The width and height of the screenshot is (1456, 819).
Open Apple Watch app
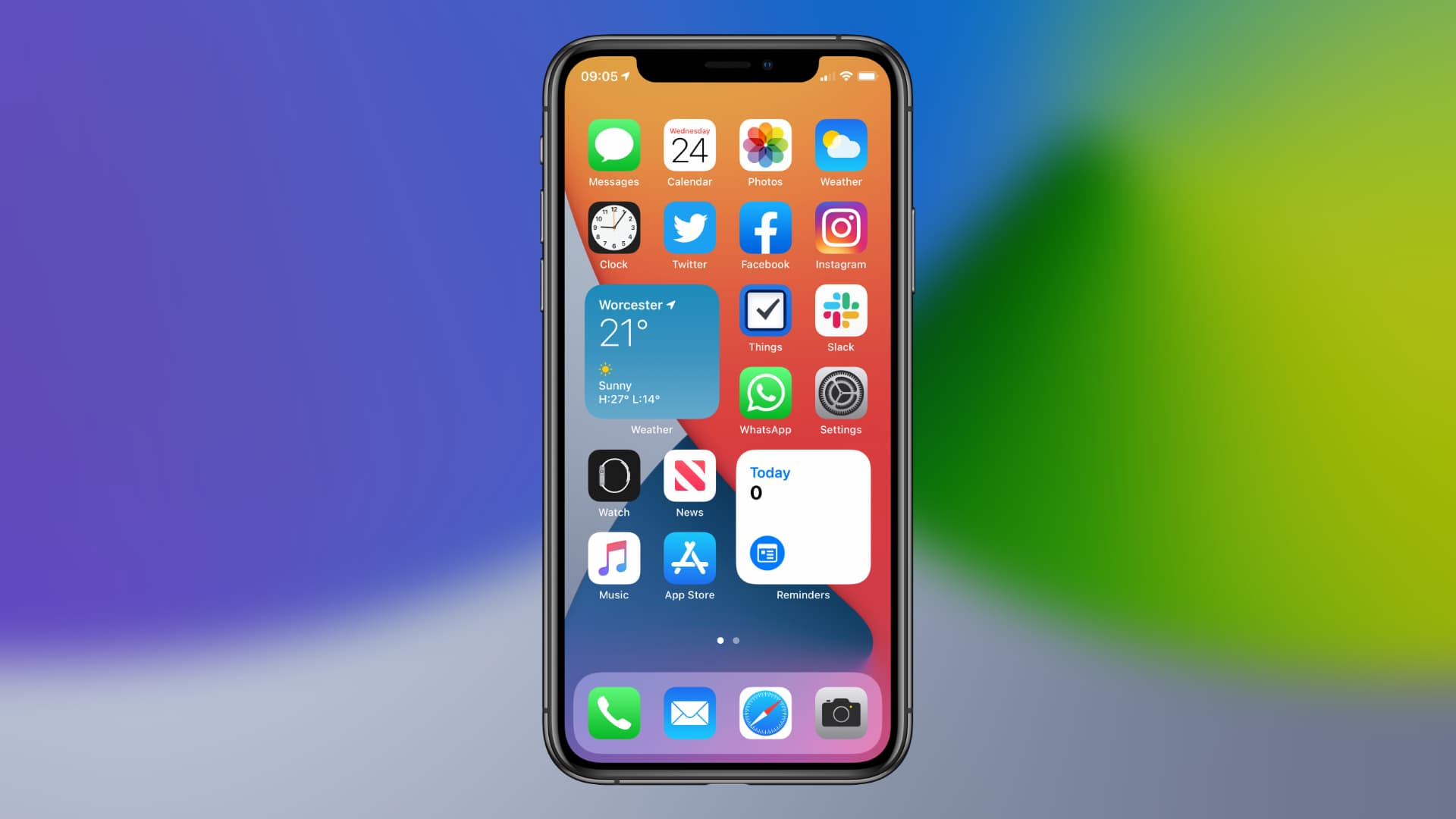point(614,475)
